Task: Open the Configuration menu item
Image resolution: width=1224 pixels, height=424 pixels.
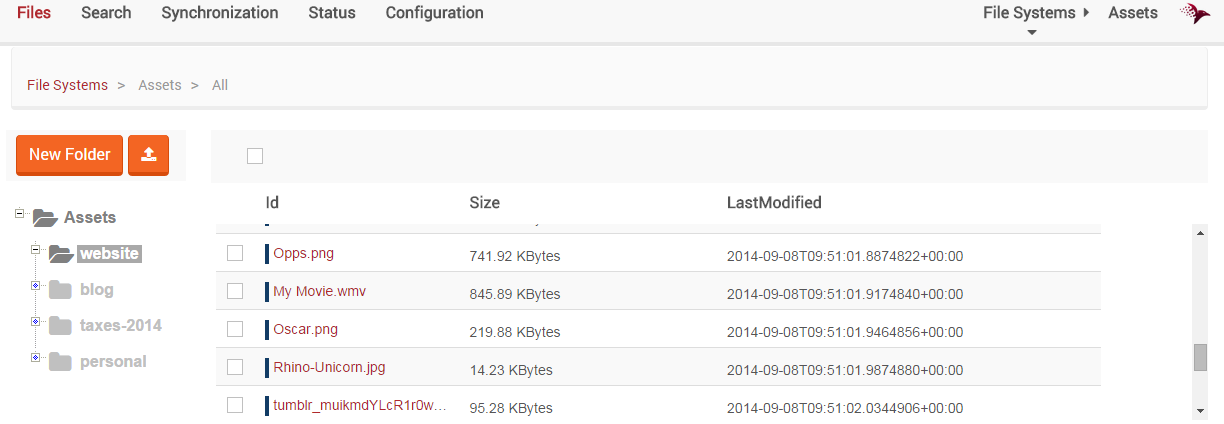Action: coord(434,13)
